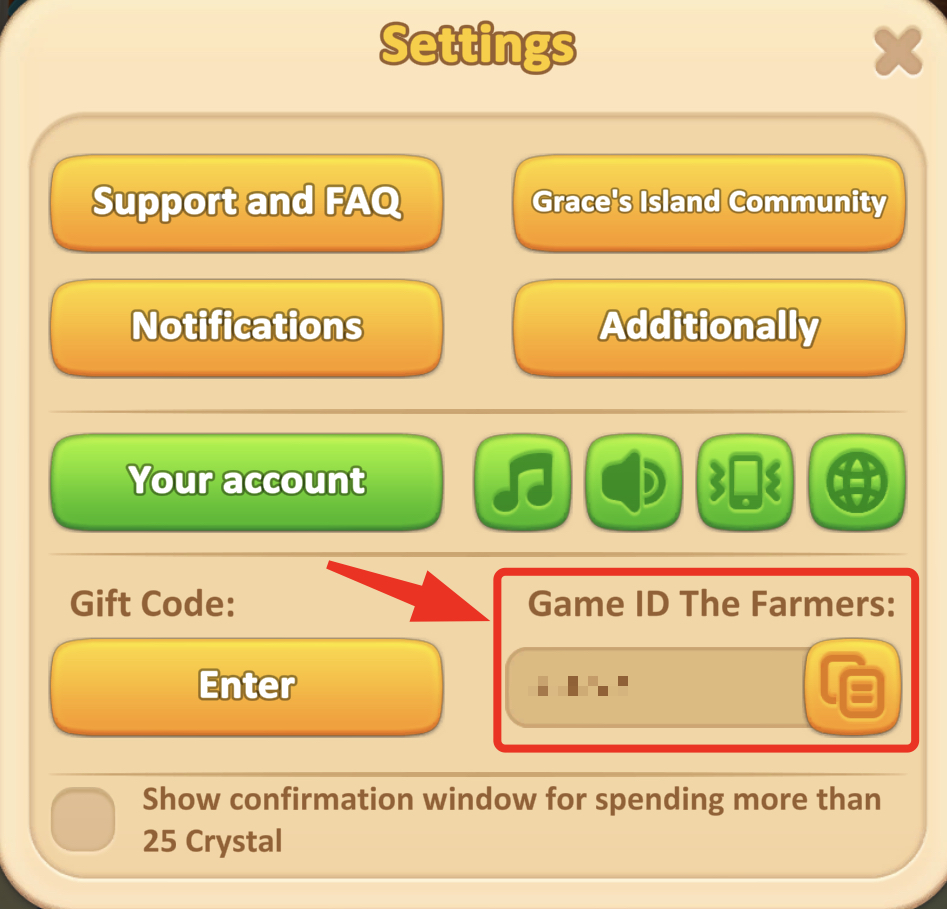Click Game ID The Farmers label
Image resolution: width=947 pixels, height=909 pixels.
(x=711, y=603)
